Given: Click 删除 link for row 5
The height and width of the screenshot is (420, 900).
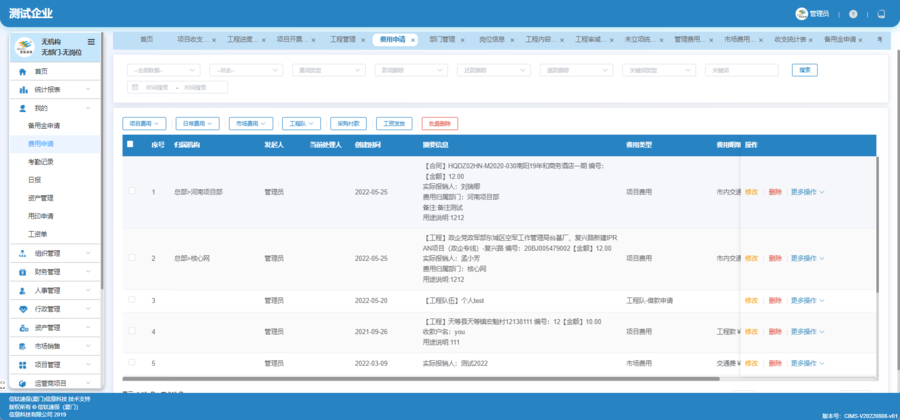Looking at the screenshot, I should point(775,363).
